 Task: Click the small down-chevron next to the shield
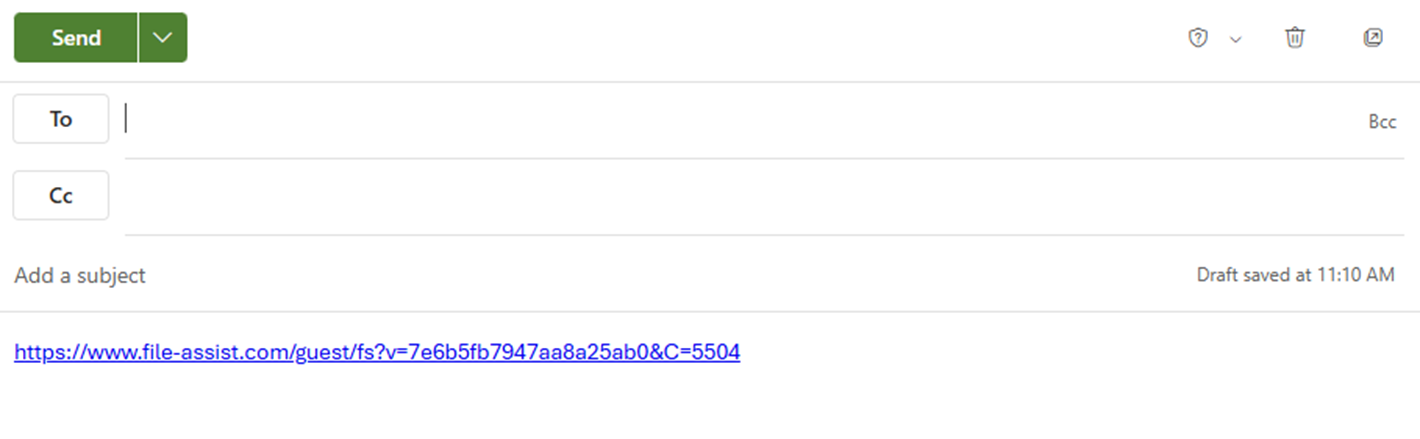pos(1235,40)
